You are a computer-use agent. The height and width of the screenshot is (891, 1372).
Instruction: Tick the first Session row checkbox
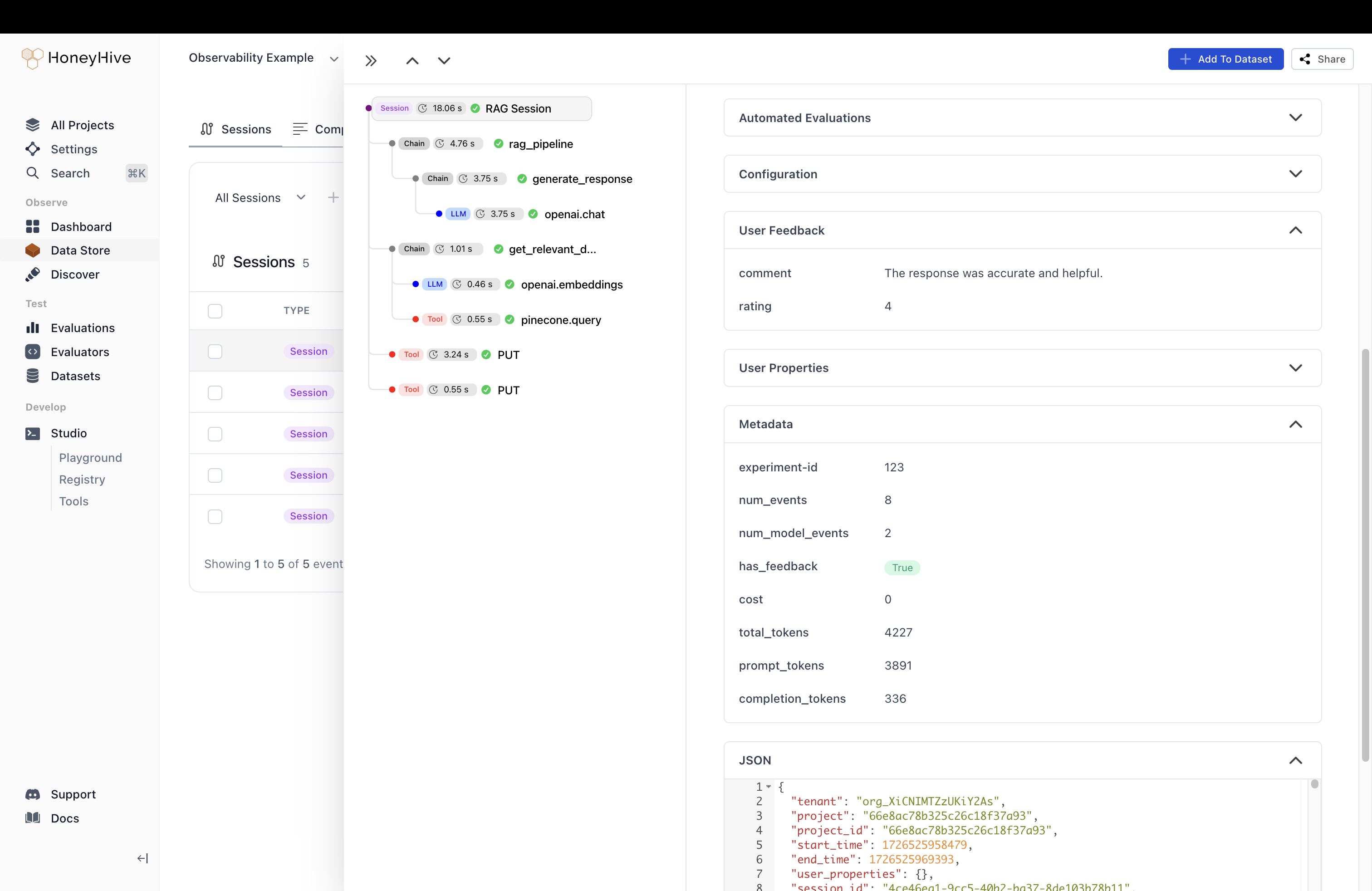(215, 352)
